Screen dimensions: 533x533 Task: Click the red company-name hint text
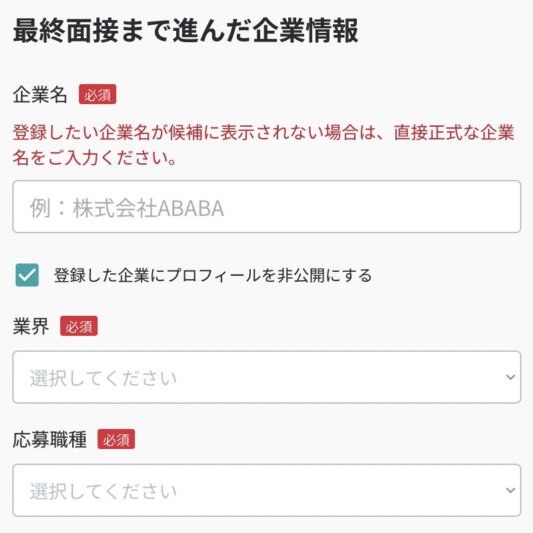(263, 145)
